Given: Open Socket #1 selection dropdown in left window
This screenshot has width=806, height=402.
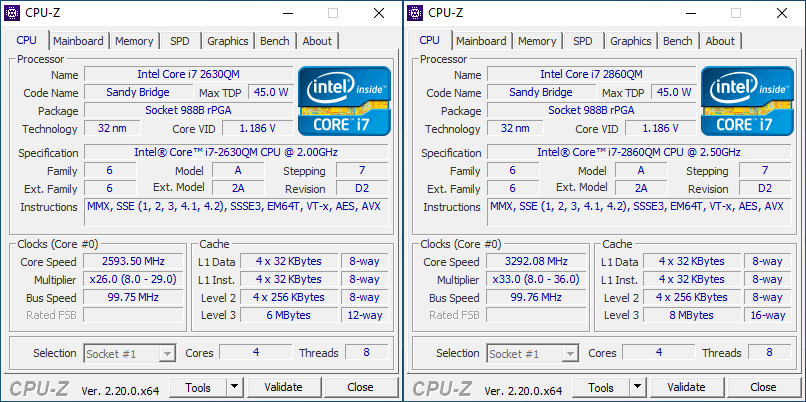Looking at the screenshot, I should coord(130,354).
